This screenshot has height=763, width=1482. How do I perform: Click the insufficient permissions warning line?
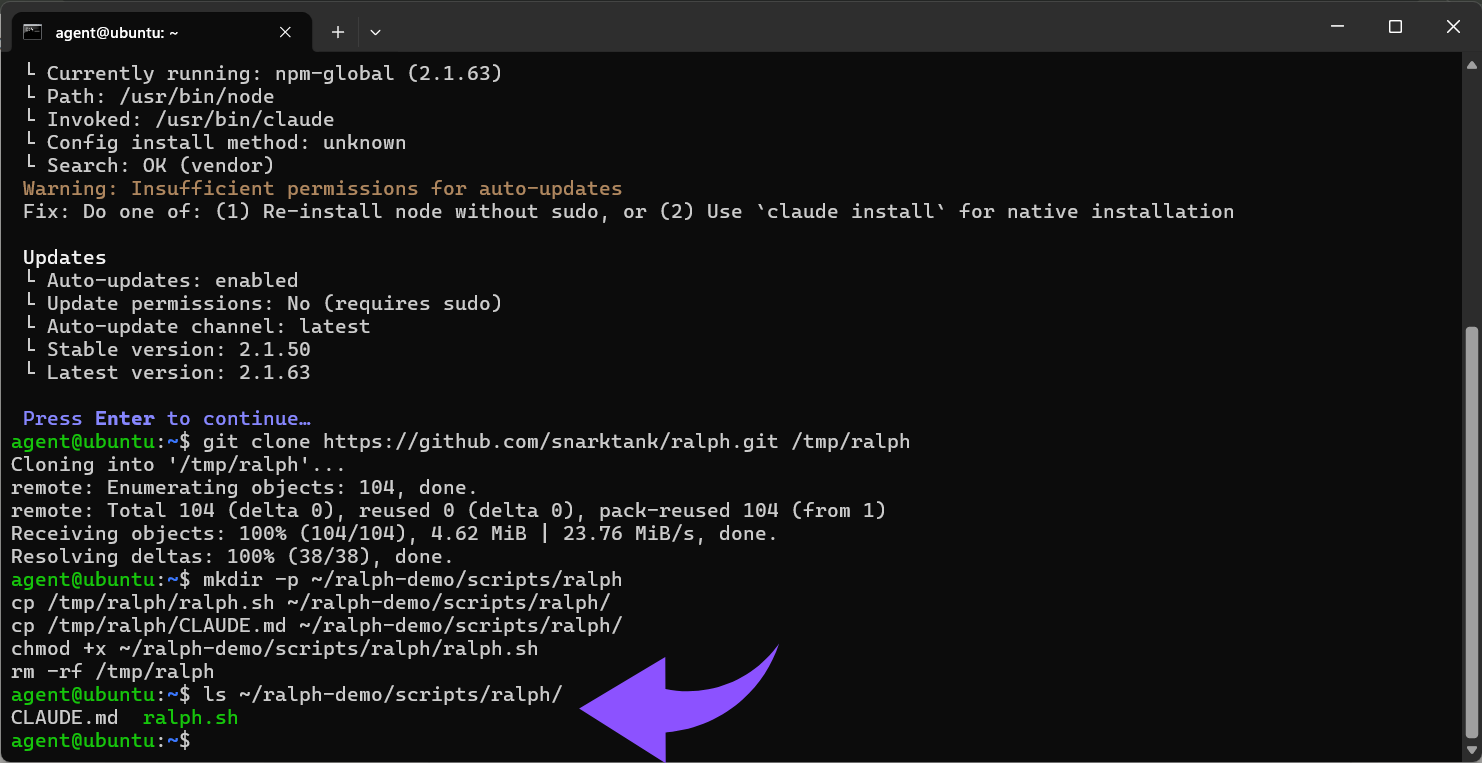click(322, 188)
